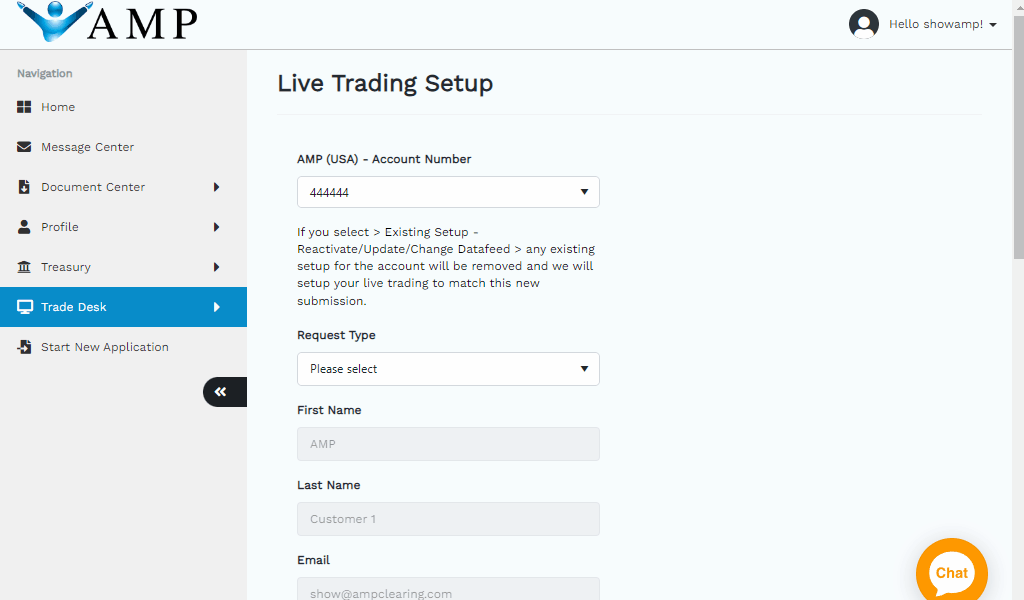Expand the Profile submenu arrow
This screenshot has width=1024, height=600.
tap(216, 227)
